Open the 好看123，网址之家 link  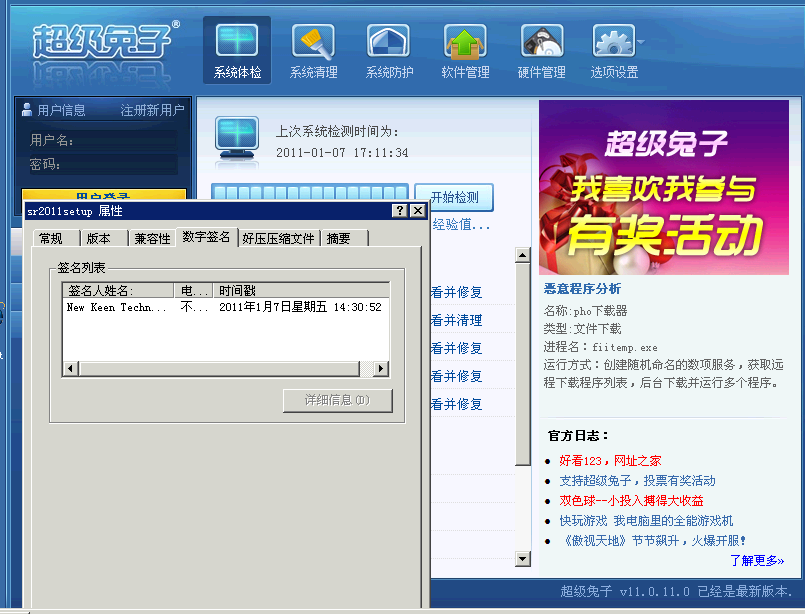pyautogui.click(x=610, y=460)
